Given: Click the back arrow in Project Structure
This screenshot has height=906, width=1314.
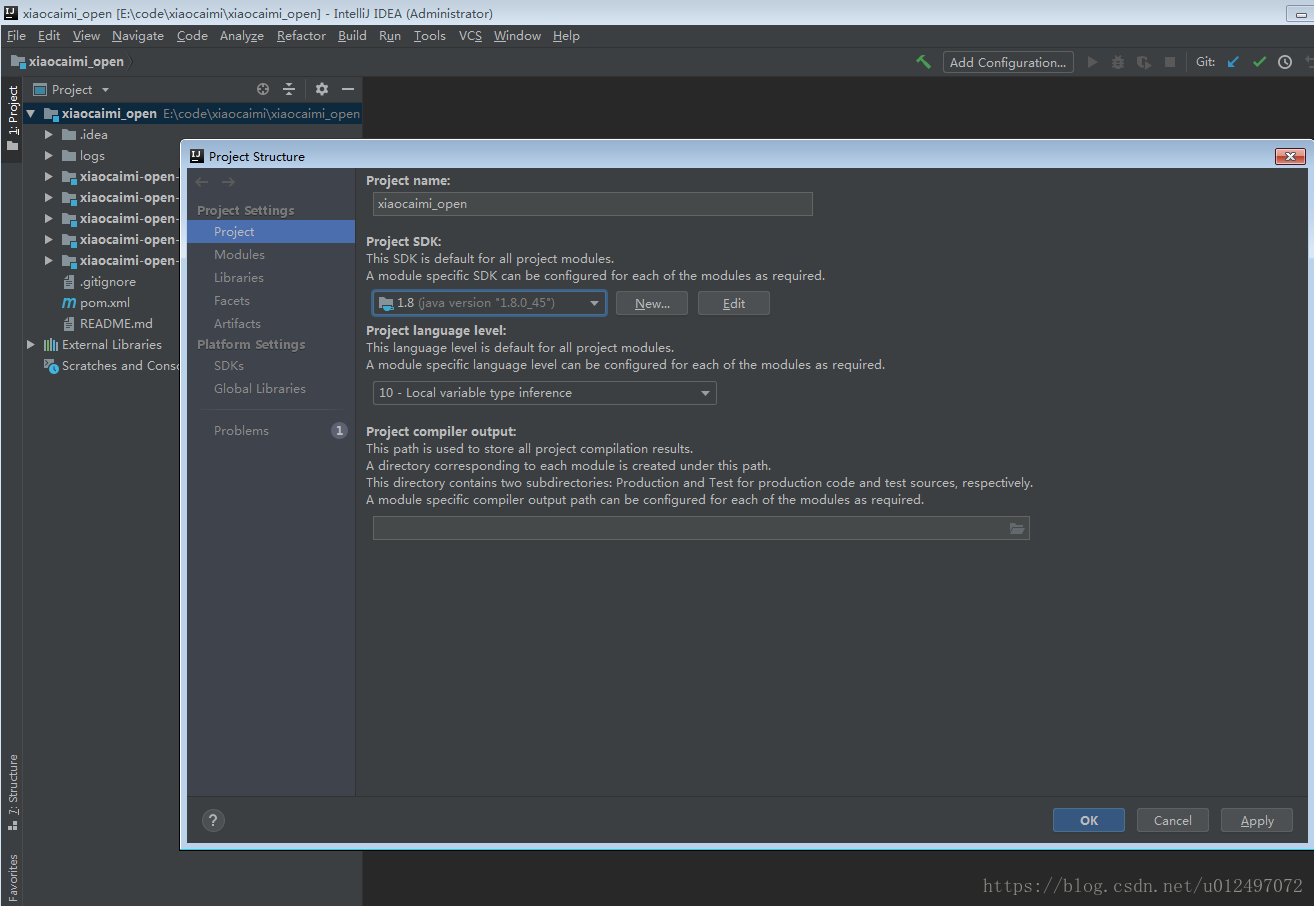Looking at the screenshot, I should pyautogui.click(x=202, y=182).
